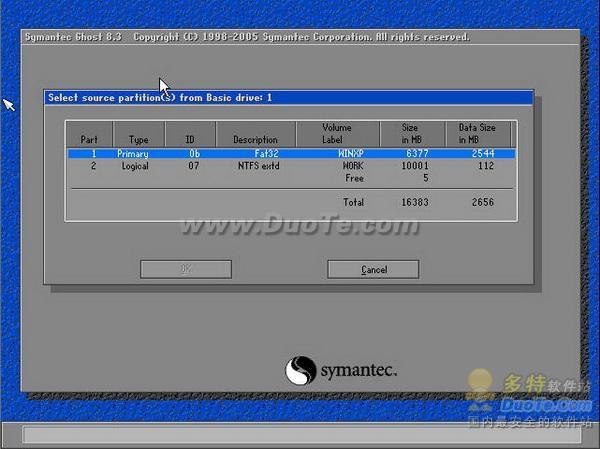Click the Data Size in MB header
The image size is (600, 449).
tap(478, 134)
